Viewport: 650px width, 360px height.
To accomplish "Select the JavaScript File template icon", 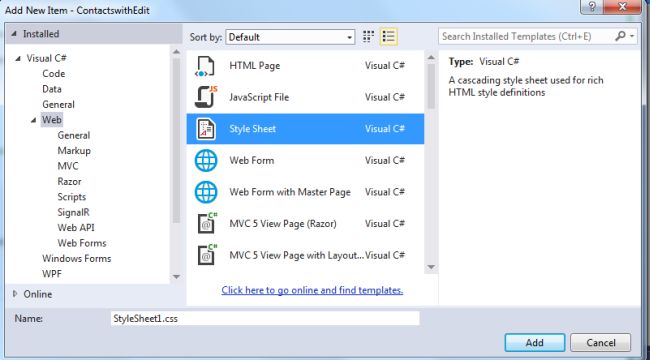I will click(x=206, y=97).
